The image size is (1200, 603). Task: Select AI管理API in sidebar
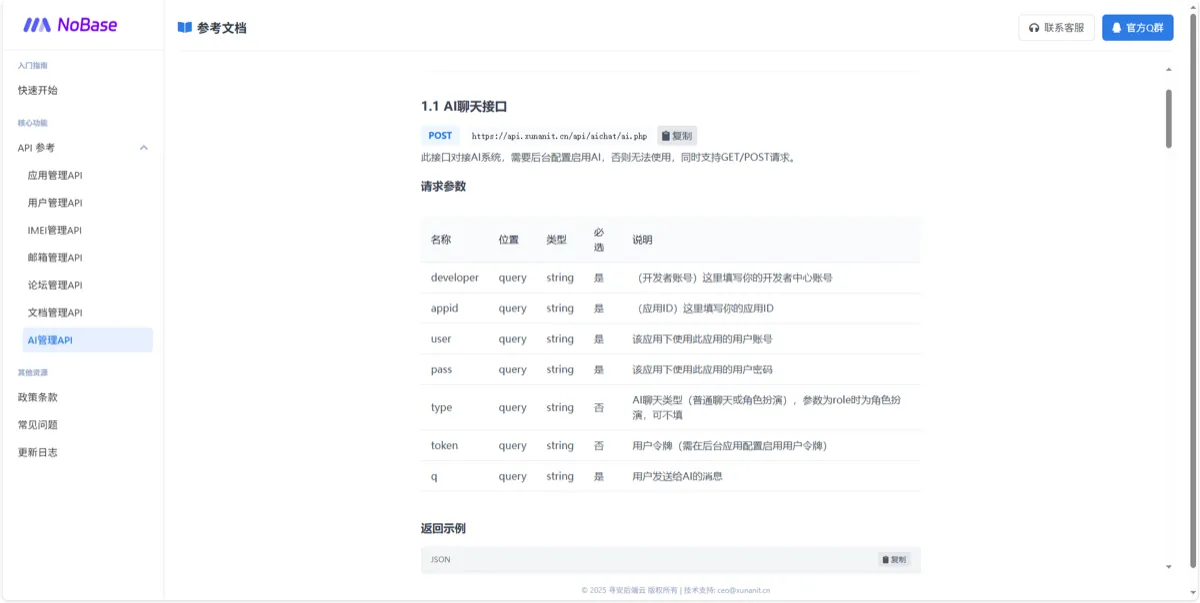click(x=88, y=340)
